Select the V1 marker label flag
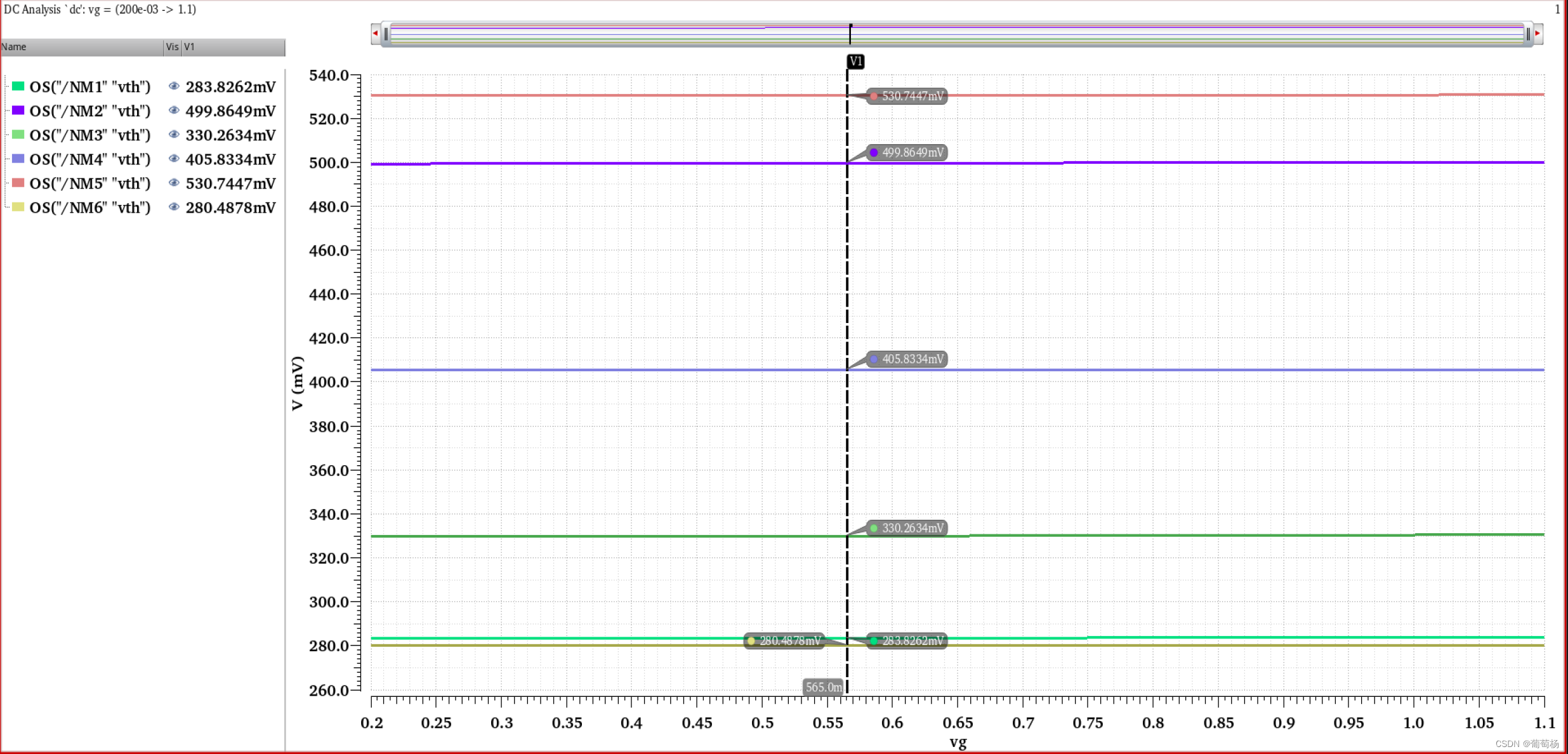The height and width of the screenshot is (754, 1568). 855,62
